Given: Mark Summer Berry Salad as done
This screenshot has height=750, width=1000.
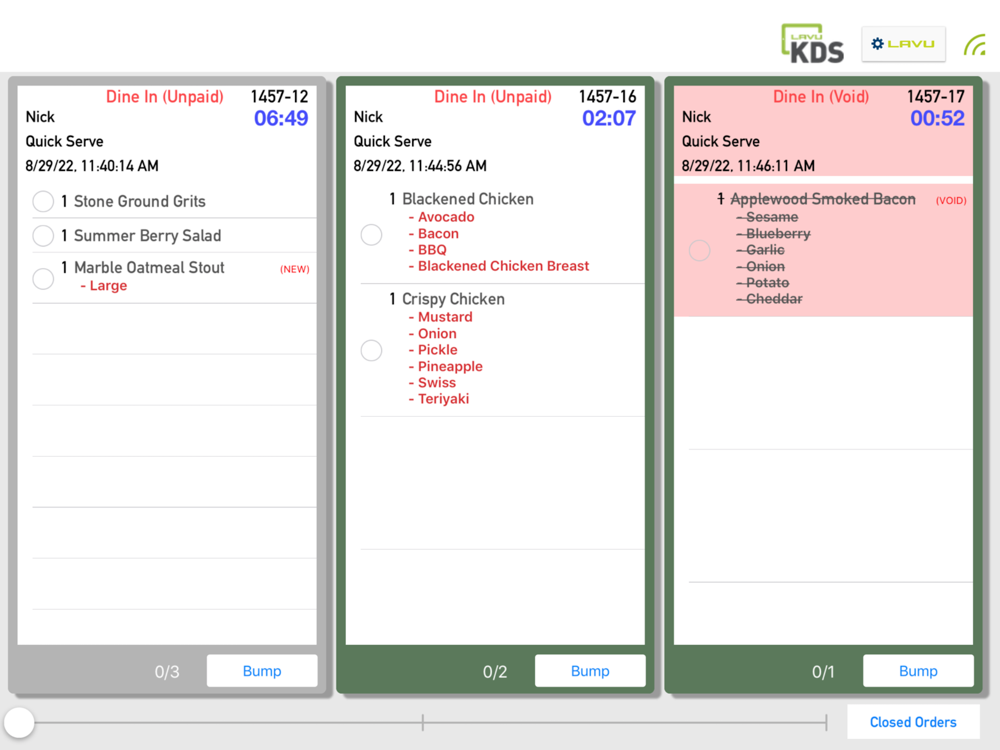Looking at the screenshot, I should point(43,236).
